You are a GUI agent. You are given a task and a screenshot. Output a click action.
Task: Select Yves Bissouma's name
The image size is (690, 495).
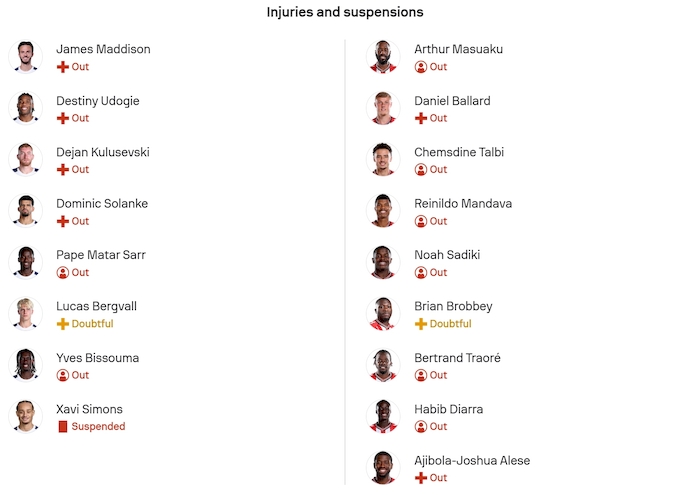pos(97,358)
